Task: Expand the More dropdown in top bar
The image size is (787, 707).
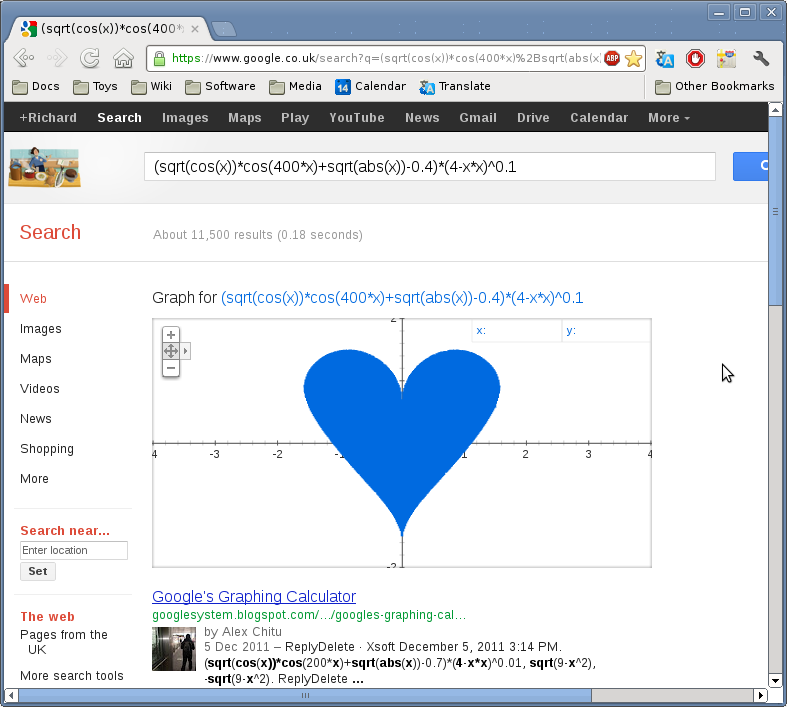Action: pyautogui.click(x=669, y=118)
